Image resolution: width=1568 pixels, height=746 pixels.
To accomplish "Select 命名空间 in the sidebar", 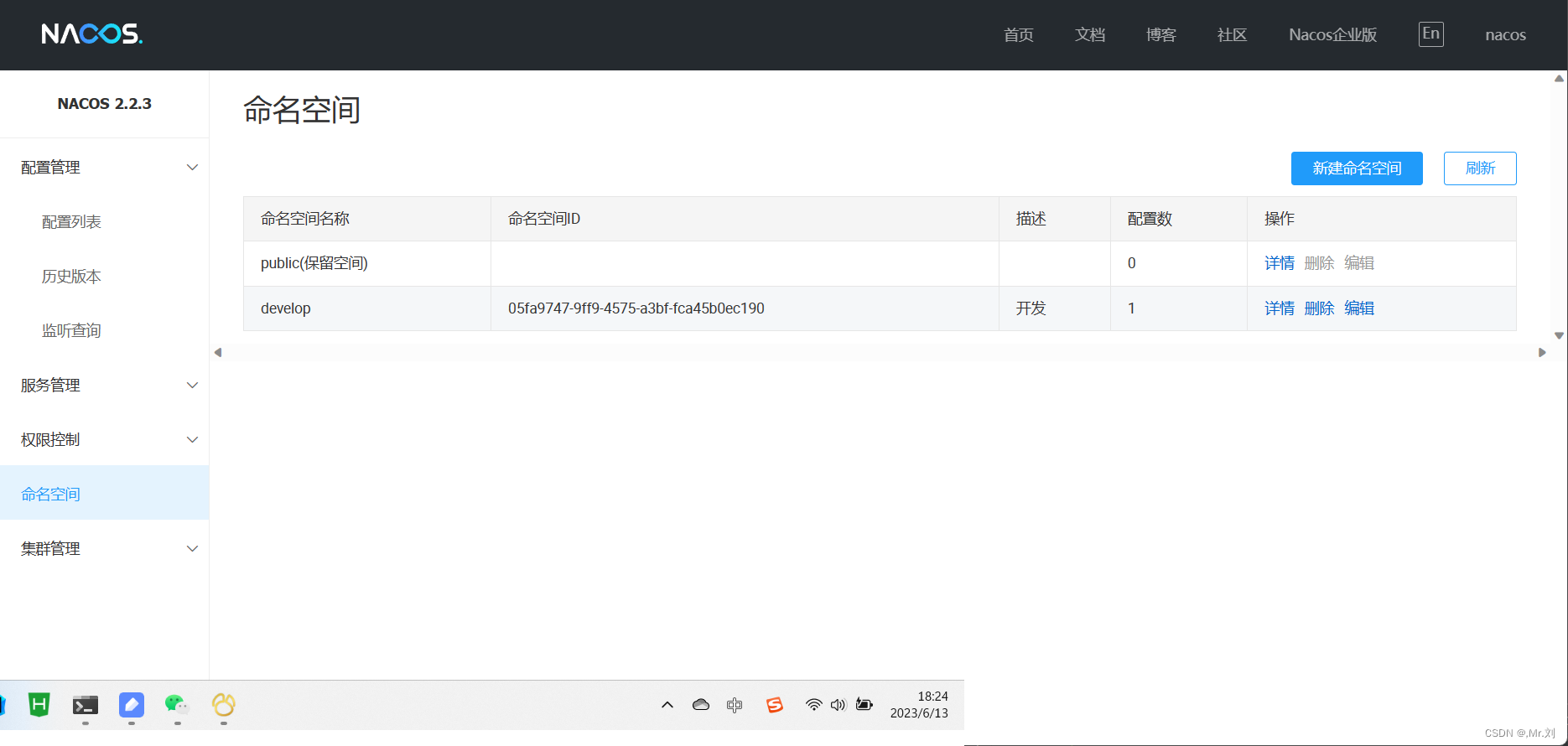I will click(x=104, y=493).
